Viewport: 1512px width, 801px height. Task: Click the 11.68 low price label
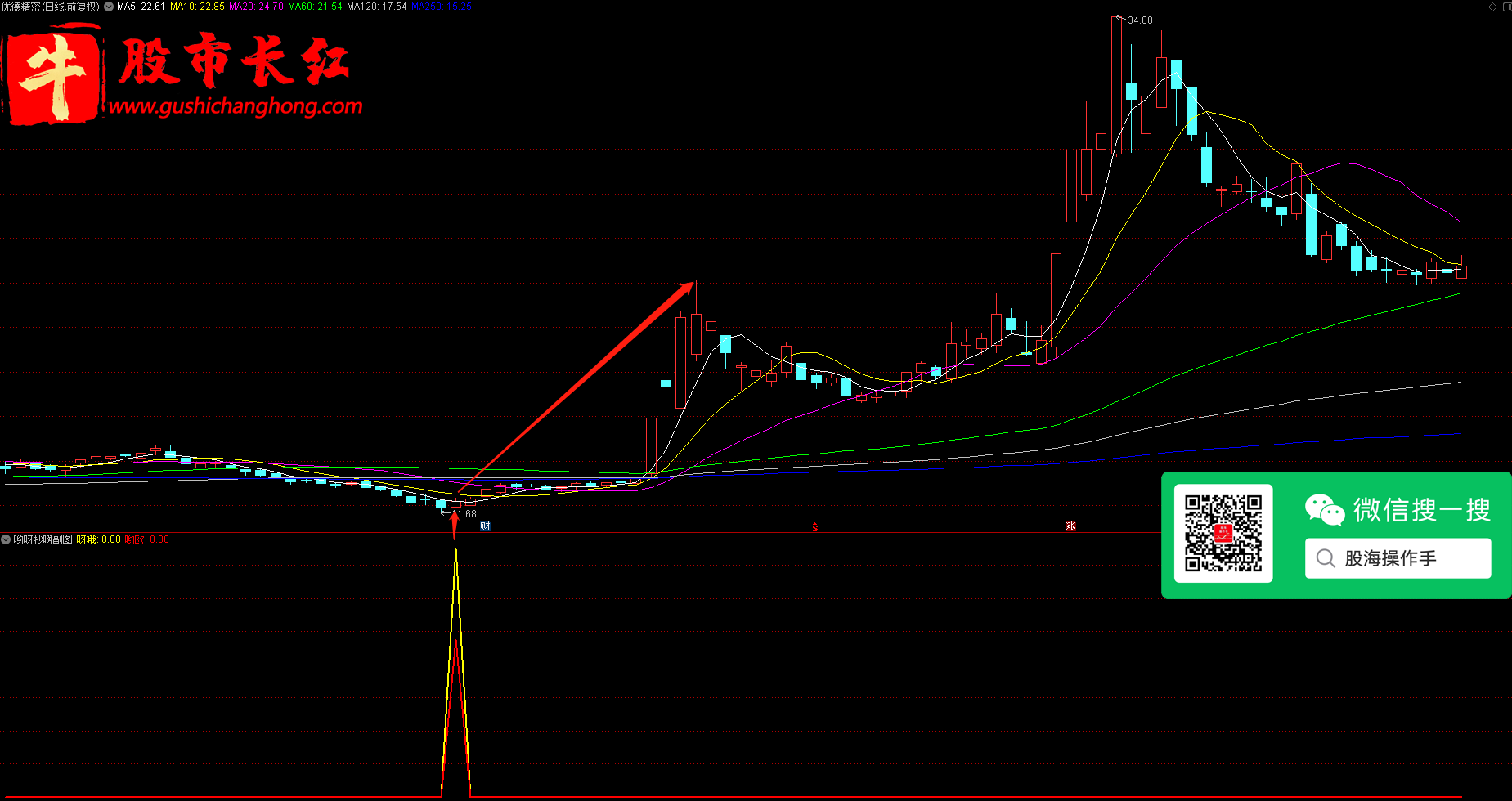pos(464,514)
